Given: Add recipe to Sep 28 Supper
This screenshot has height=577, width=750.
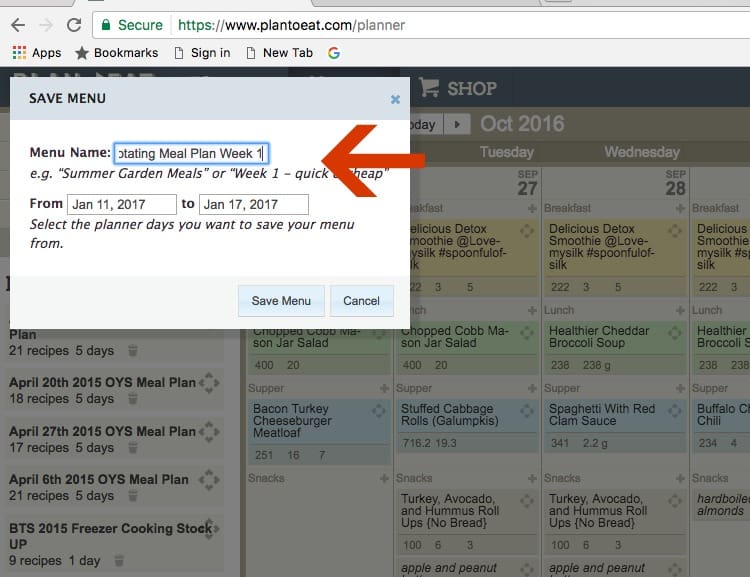Looking at the screenshot, I should 680,388.
